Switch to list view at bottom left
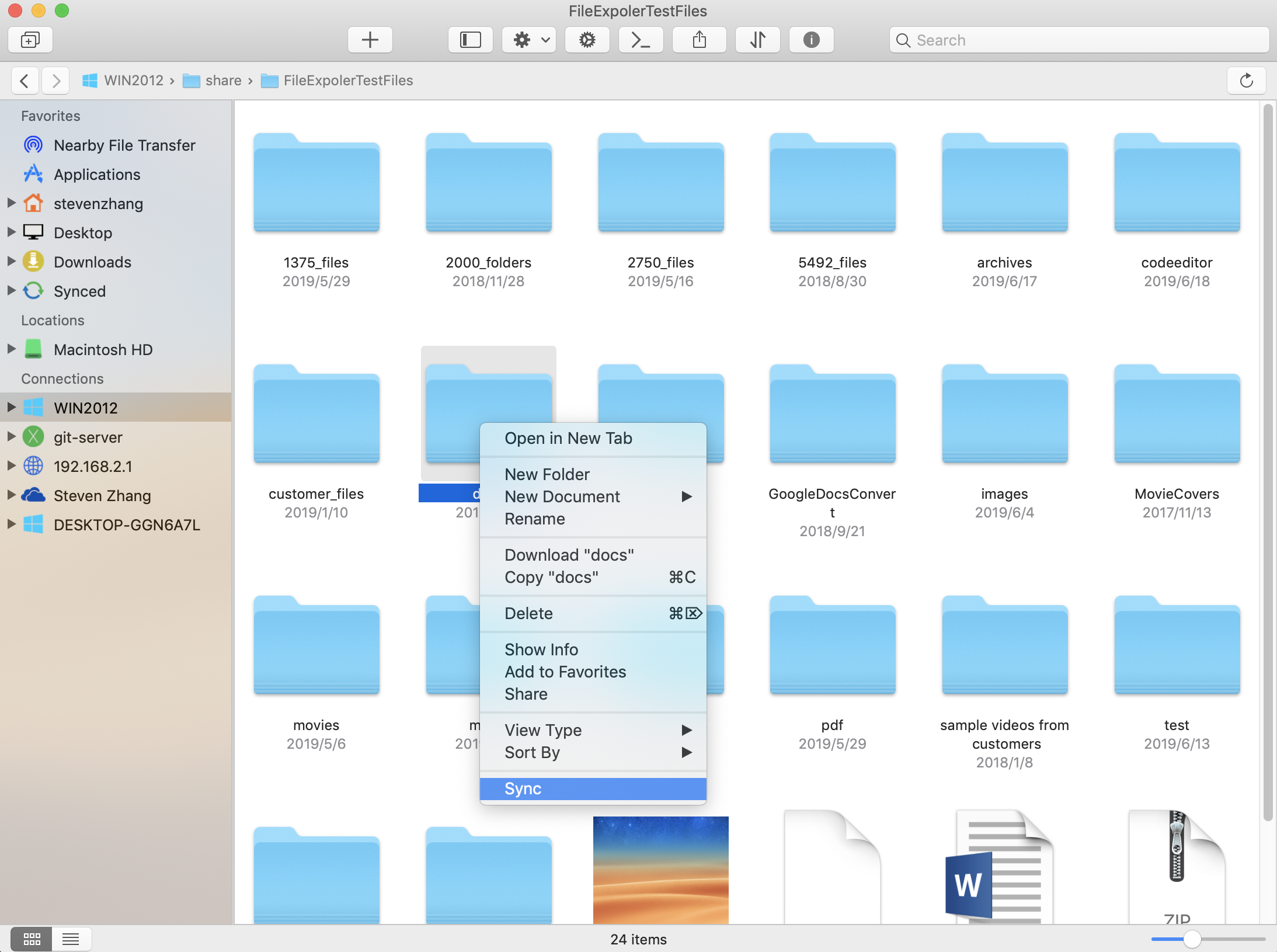 [x=71, y=939]
